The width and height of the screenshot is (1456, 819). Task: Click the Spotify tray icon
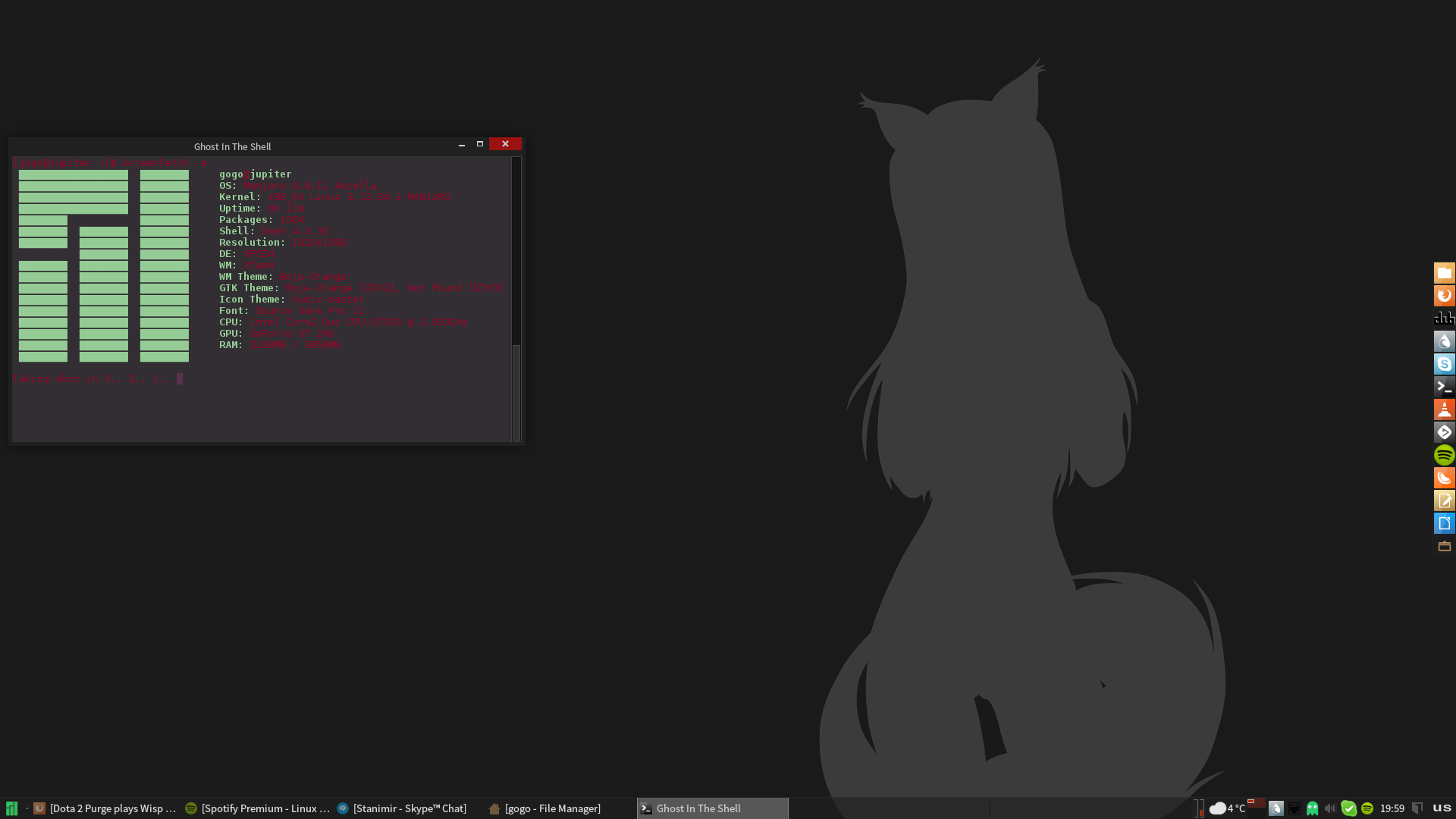pyautogui.click(x=1367, y=808)
